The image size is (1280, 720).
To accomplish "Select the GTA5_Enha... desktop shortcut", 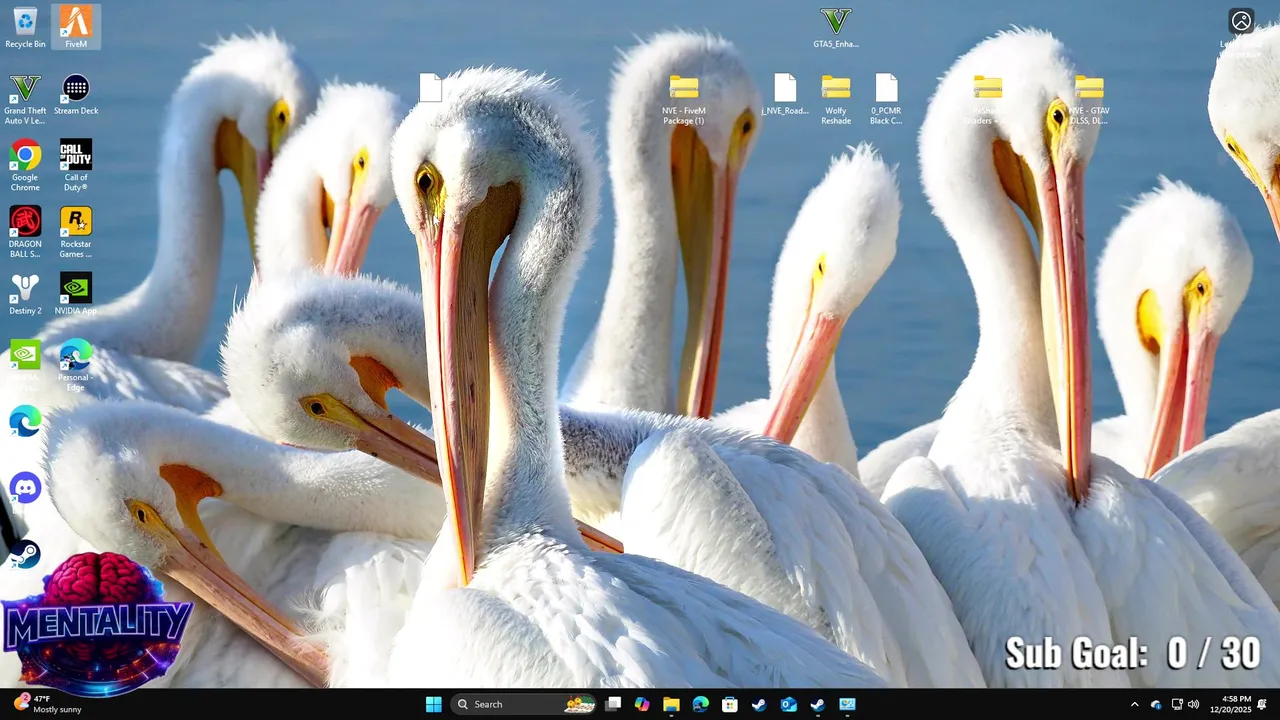I will [x=835, y=27].
